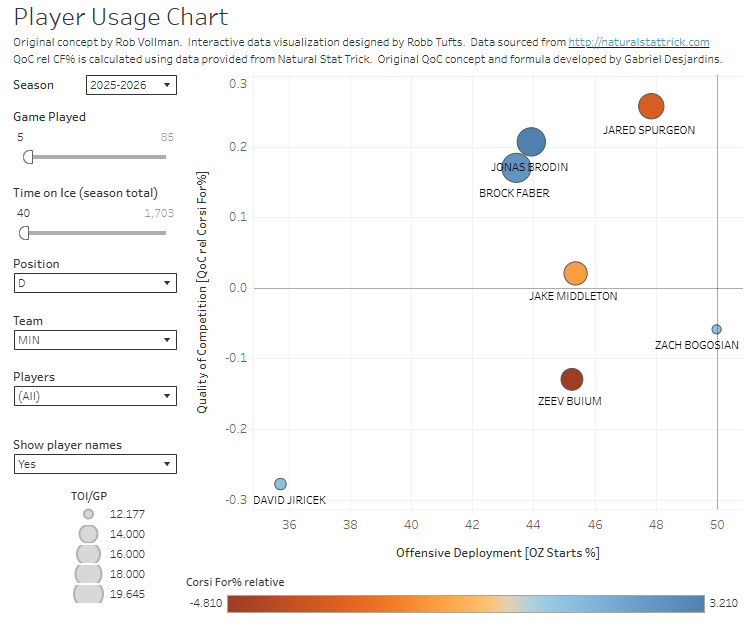Open the Season dropdown
This screenshot has height=626, width=752.
pos(131,85)
